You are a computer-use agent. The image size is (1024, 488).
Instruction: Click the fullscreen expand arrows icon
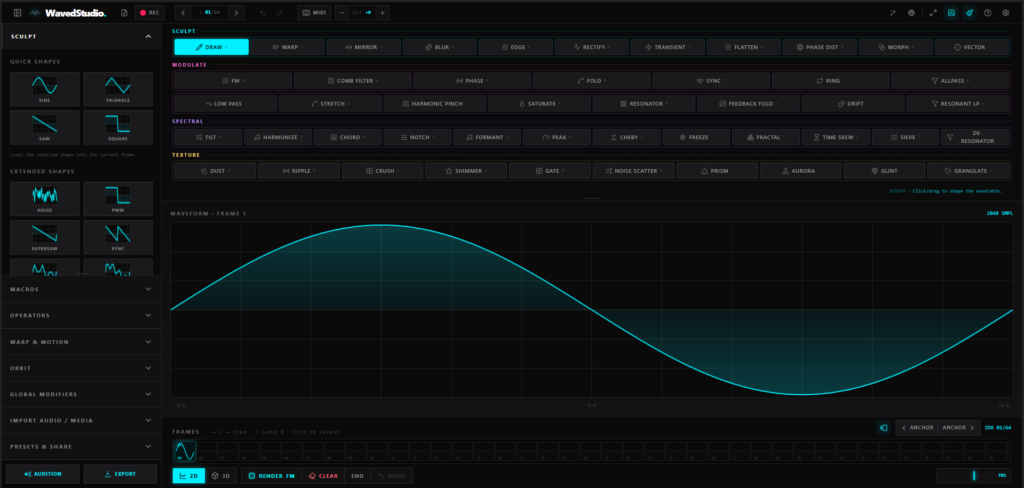pyautogui.click(x=933, y=12)
